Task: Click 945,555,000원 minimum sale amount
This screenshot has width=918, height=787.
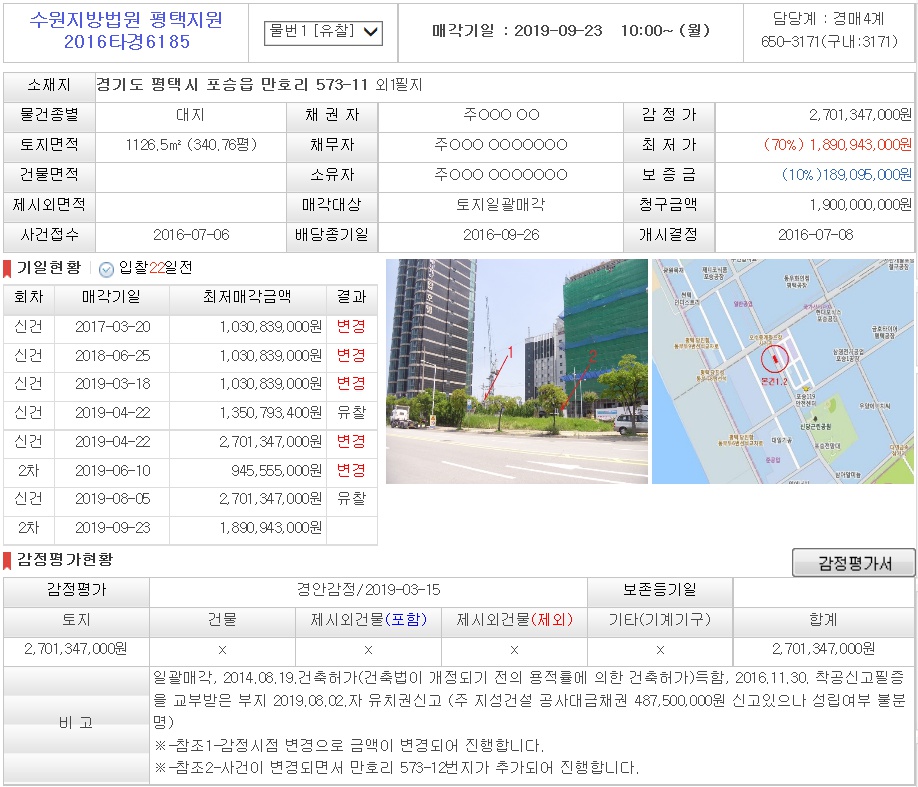Action: [276, 470]
